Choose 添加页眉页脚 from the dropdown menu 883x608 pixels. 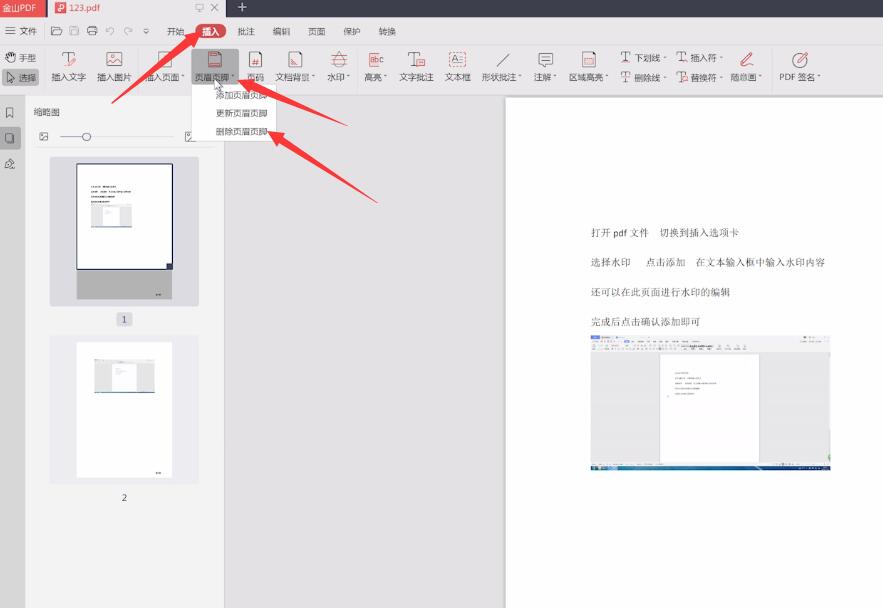[x=241, y=95]
